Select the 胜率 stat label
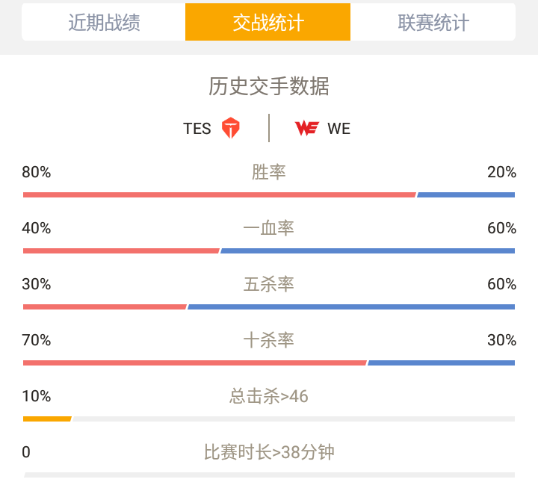The height and width of the screenshot is (500, 538). coord(269,172)
